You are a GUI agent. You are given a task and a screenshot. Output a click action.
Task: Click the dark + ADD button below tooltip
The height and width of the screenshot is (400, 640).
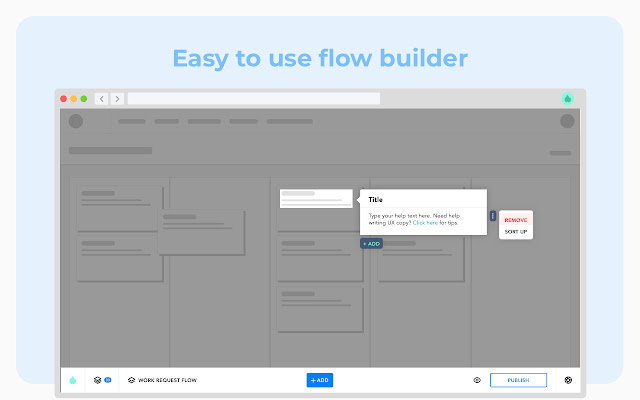[x=371, y=244]
